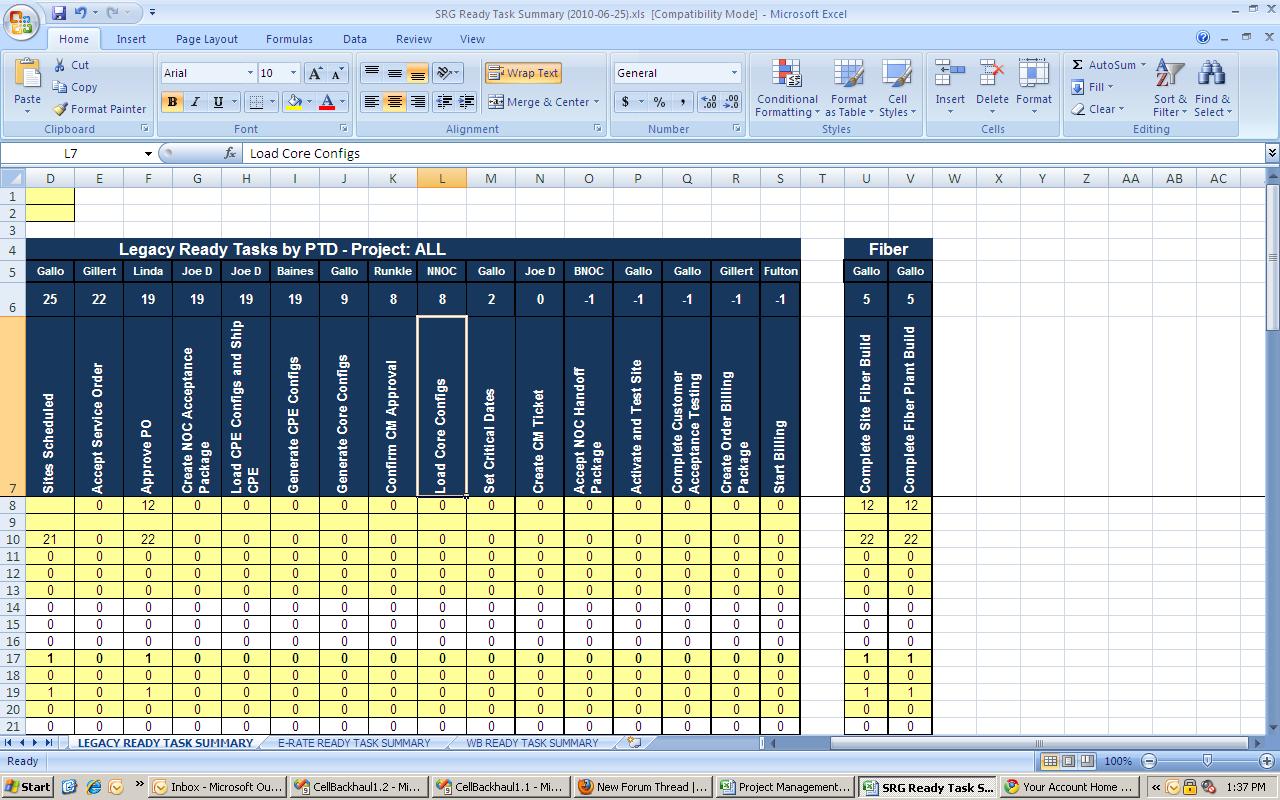1280x800 pixels.
Task: Switch to Page Break Preview in status bar
Action: point(1087,761)
